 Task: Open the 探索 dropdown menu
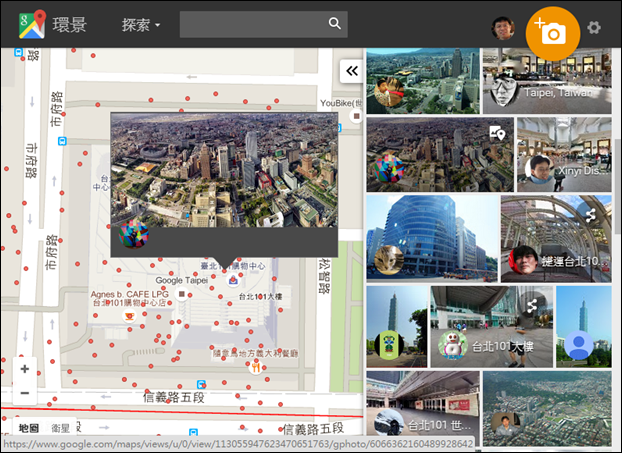click(141, 25)
